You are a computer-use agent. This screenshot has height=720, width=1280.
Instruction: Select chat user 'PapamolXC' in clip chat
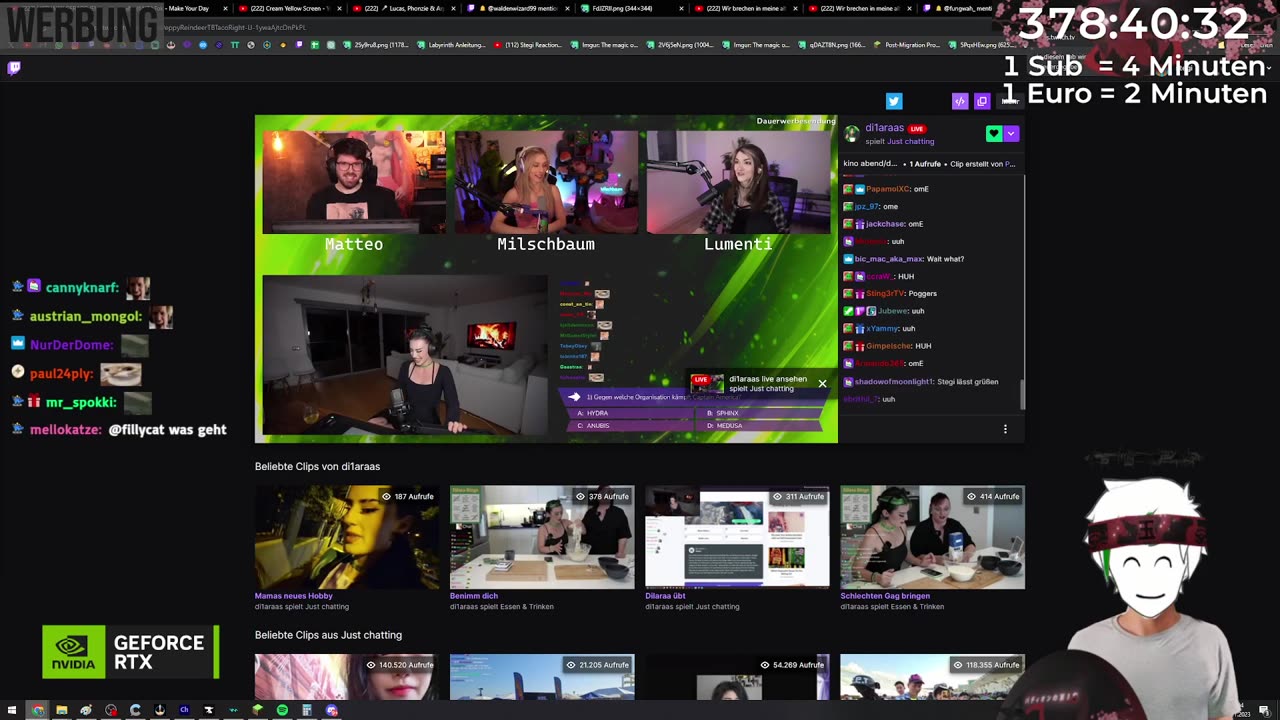tap(887, 189)
